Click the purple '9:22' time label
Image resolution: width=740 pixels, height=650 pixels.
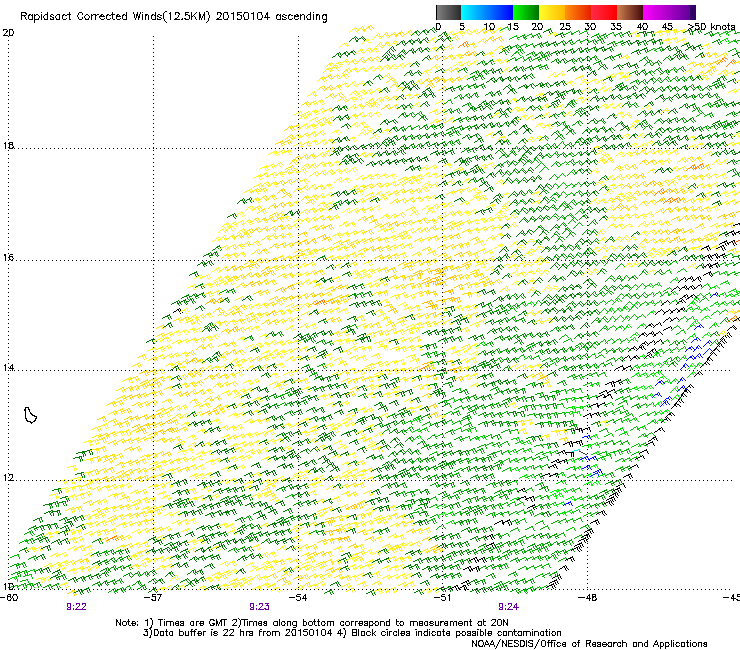coord(76,607)
